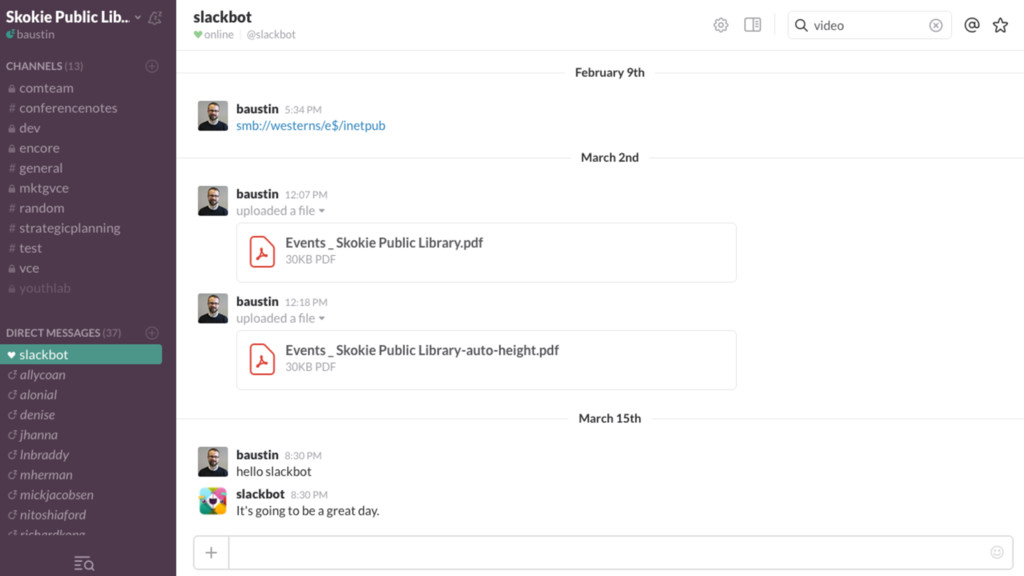This screenshot has height=576, width=1024.
Task: Click the online heart presence icon in header
Action: (x=198, y=35)
